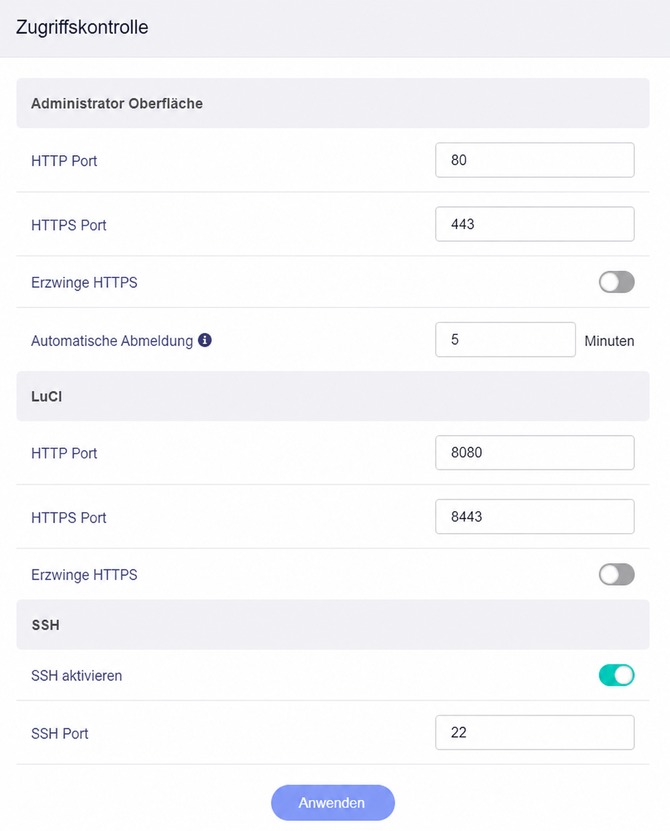Select the Automatische Abmeldung minutes field
Screen dimensions: 670x831
pos(505,340)
